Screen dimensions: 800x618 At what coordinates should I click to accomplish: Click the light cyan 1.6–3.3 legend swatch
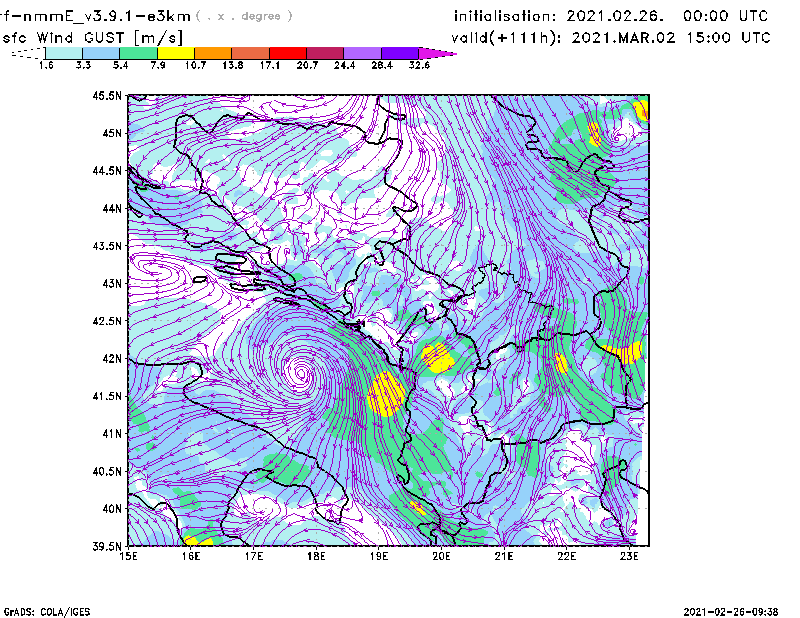click(64, 53)
